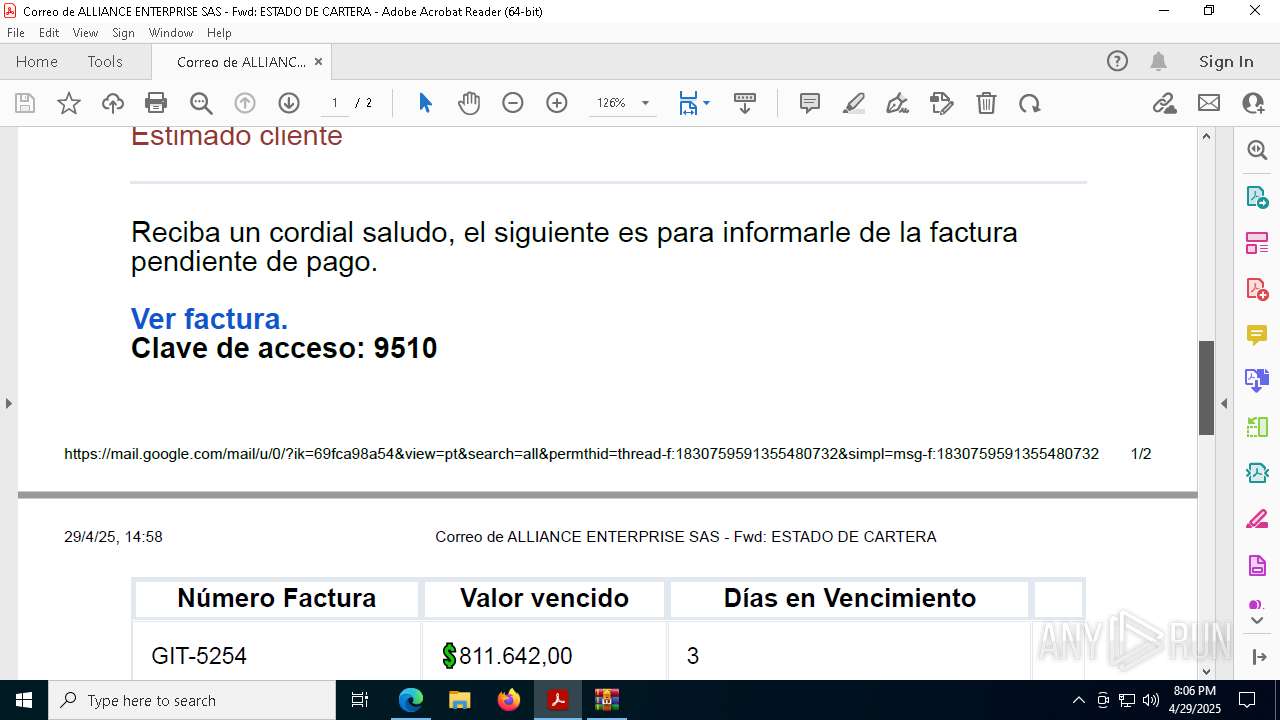Open the Create PDF tool in the right pane

point(1257,289)
